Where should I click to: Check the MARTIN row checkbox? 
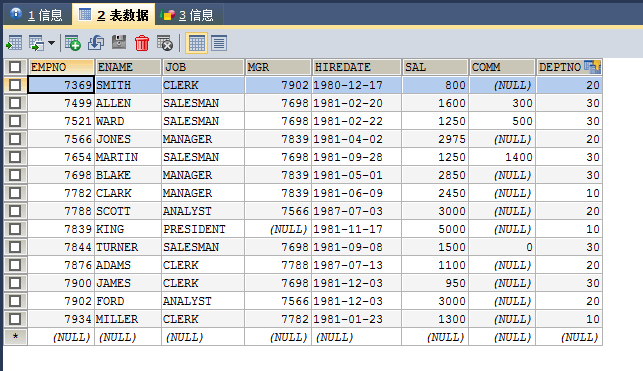click(x=15, y=157)
